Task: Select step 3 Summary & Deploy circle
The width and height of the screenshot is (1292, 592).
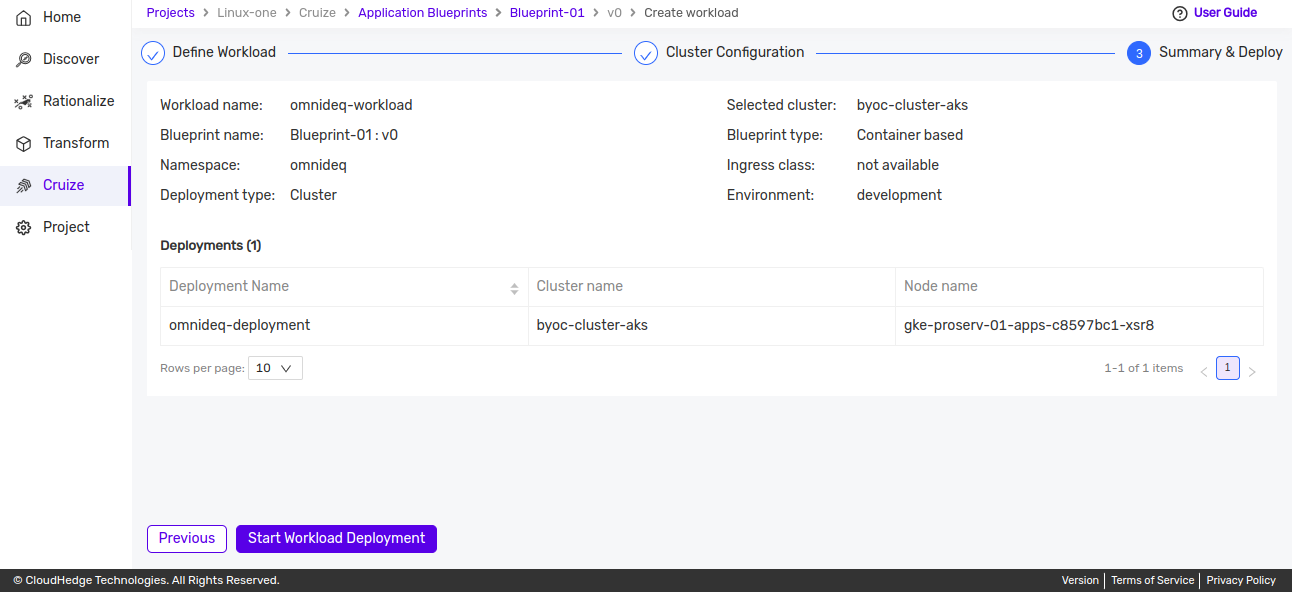Action: pyautogui.click(x=1138, y=53)
